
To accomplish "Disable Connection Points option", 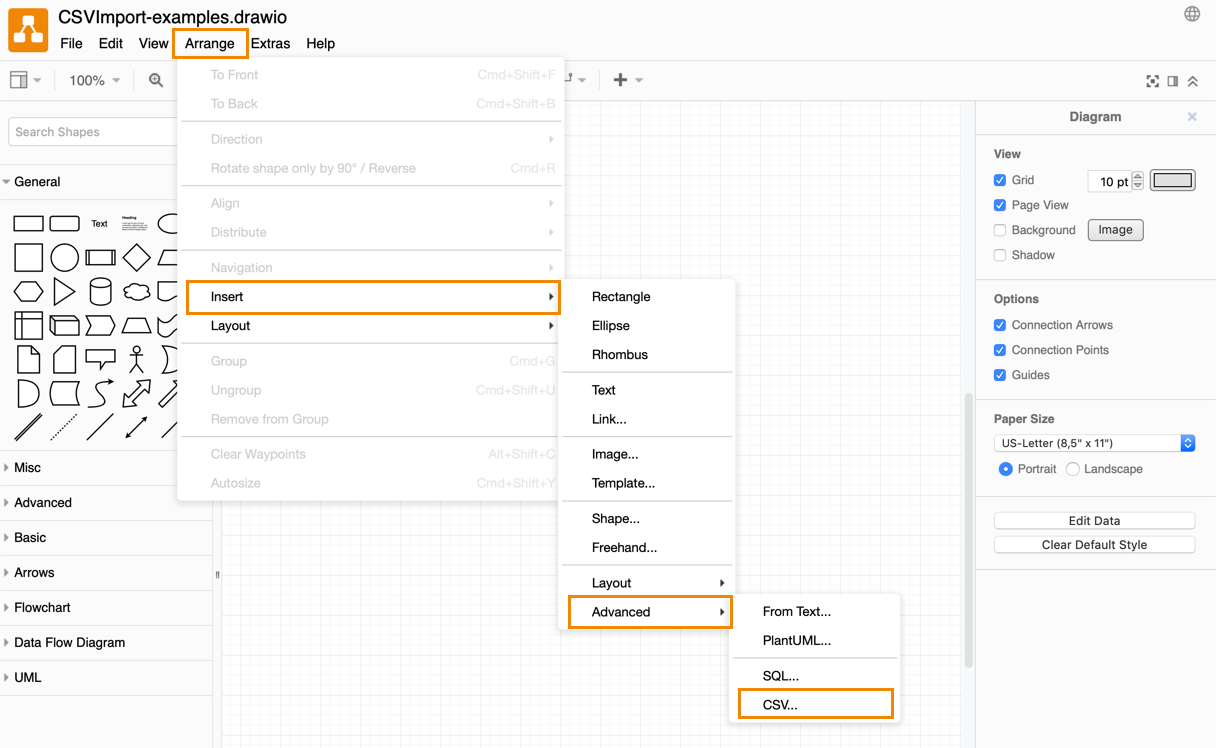I will click(x=1000, y=350).
